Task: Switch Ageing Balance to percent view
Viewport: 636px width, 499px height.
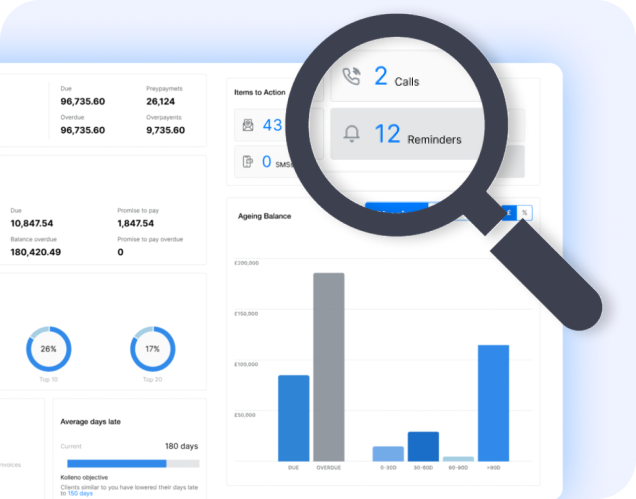Action: (525, 212)
